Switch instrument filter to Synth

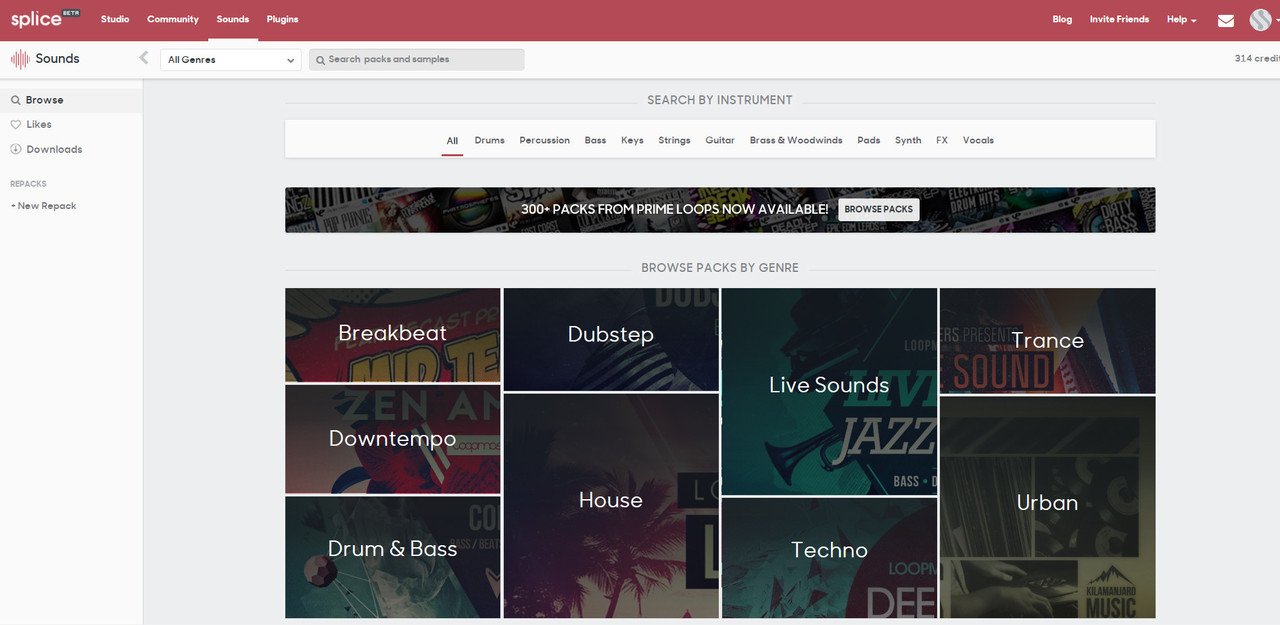click(x=907, y=140)
